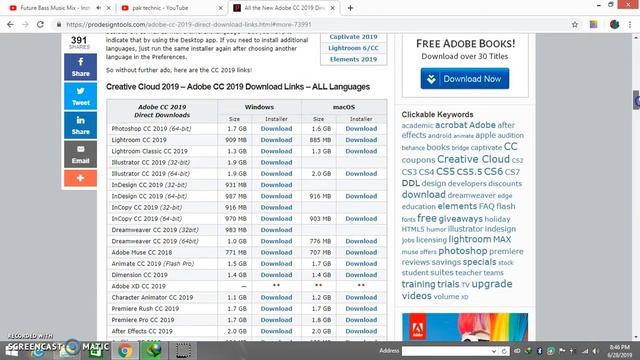Download Character Animator CC 2019 Windows installer
640x360 pixels.
(x=276, y=298)
